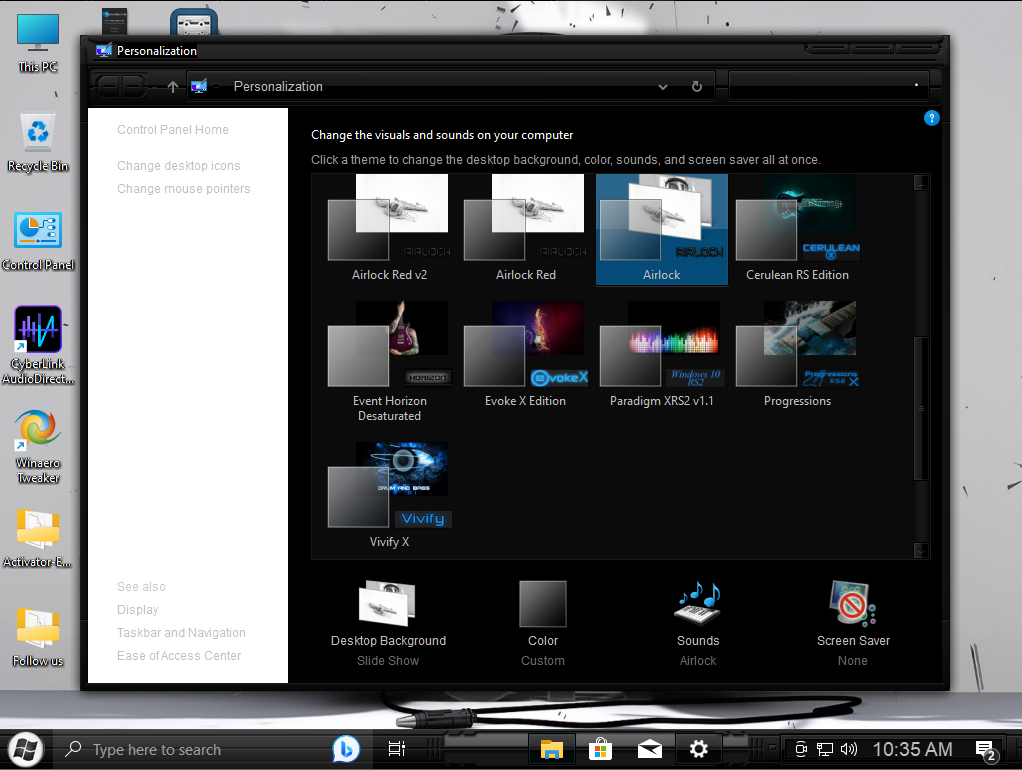Open the Sounds scheme settings
The width and height of the screenshot is (1022, 770).
click(698, 624)
